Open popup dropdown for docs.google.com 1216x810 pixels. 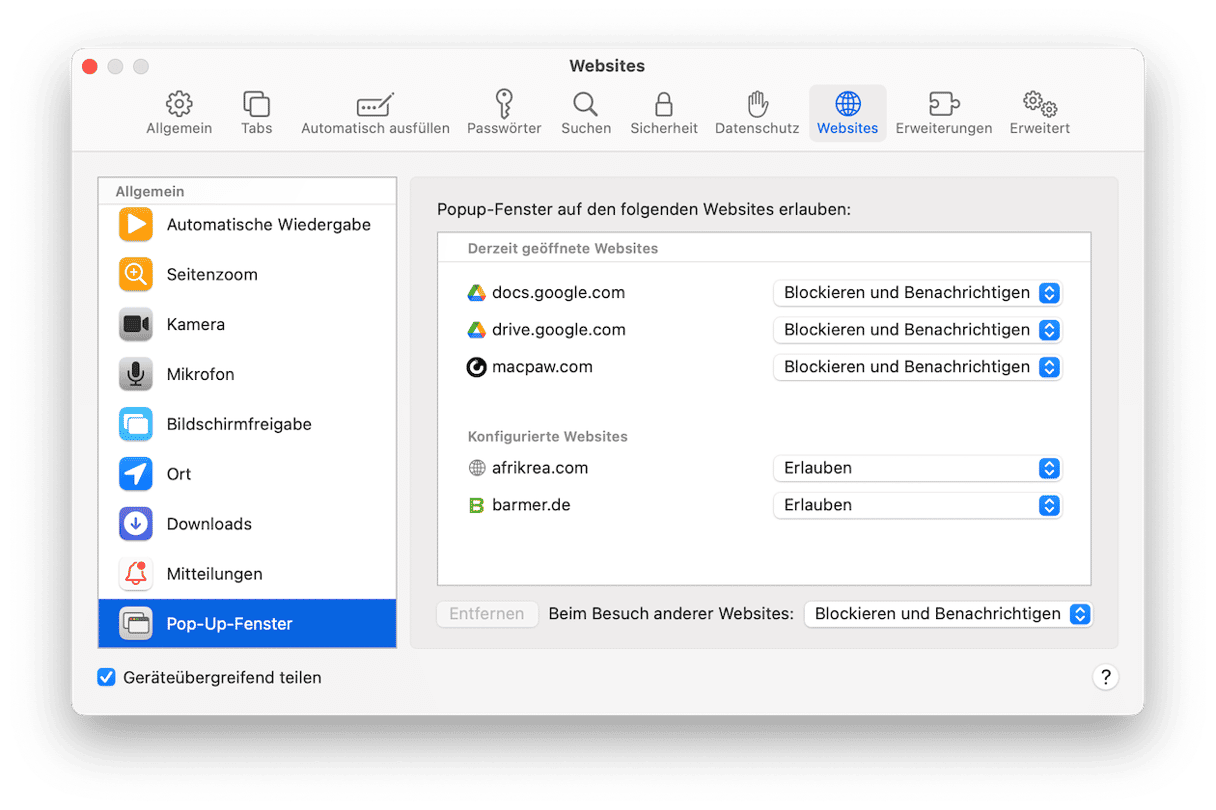pyautogui.click(x=916, y=293)
